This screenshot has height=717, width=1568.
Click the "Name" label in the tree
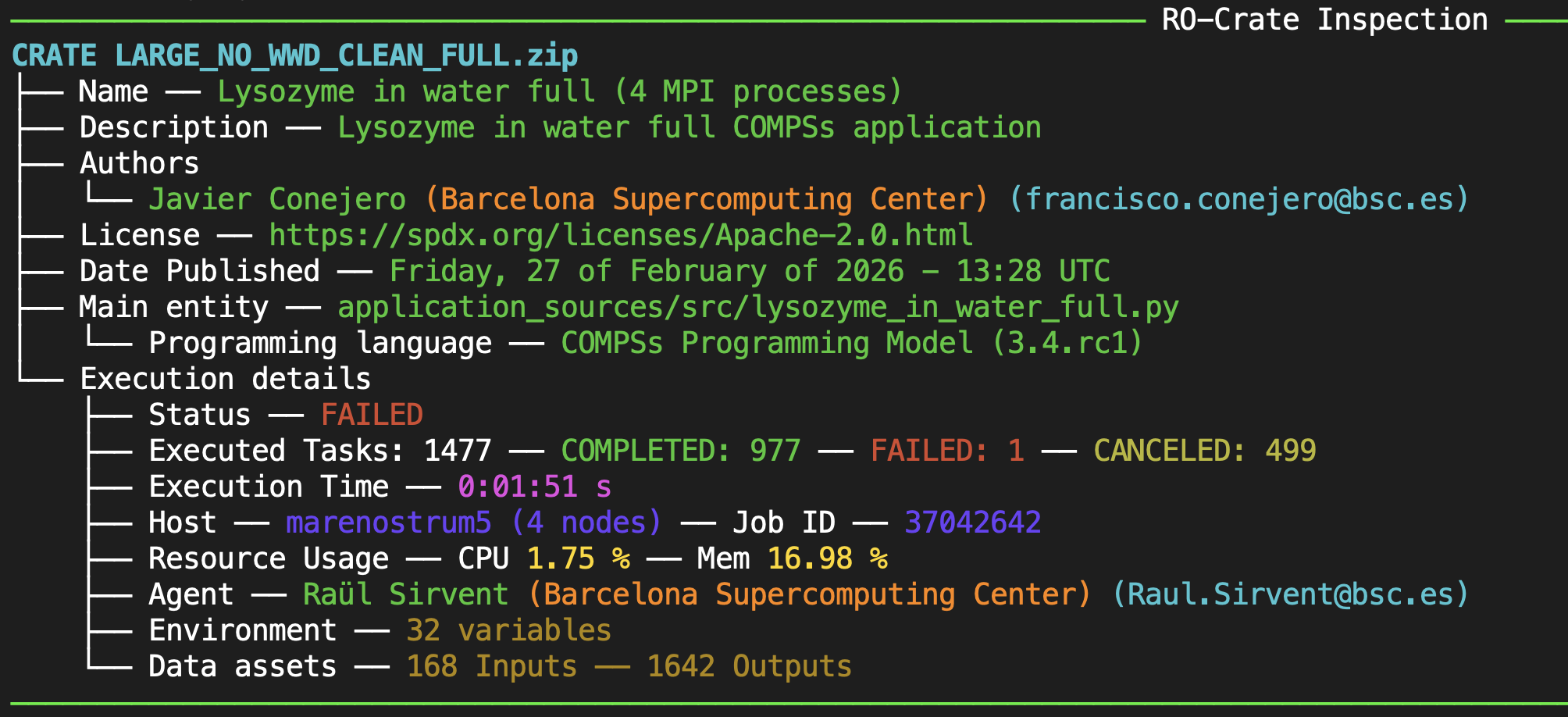[x=113, y=91]
